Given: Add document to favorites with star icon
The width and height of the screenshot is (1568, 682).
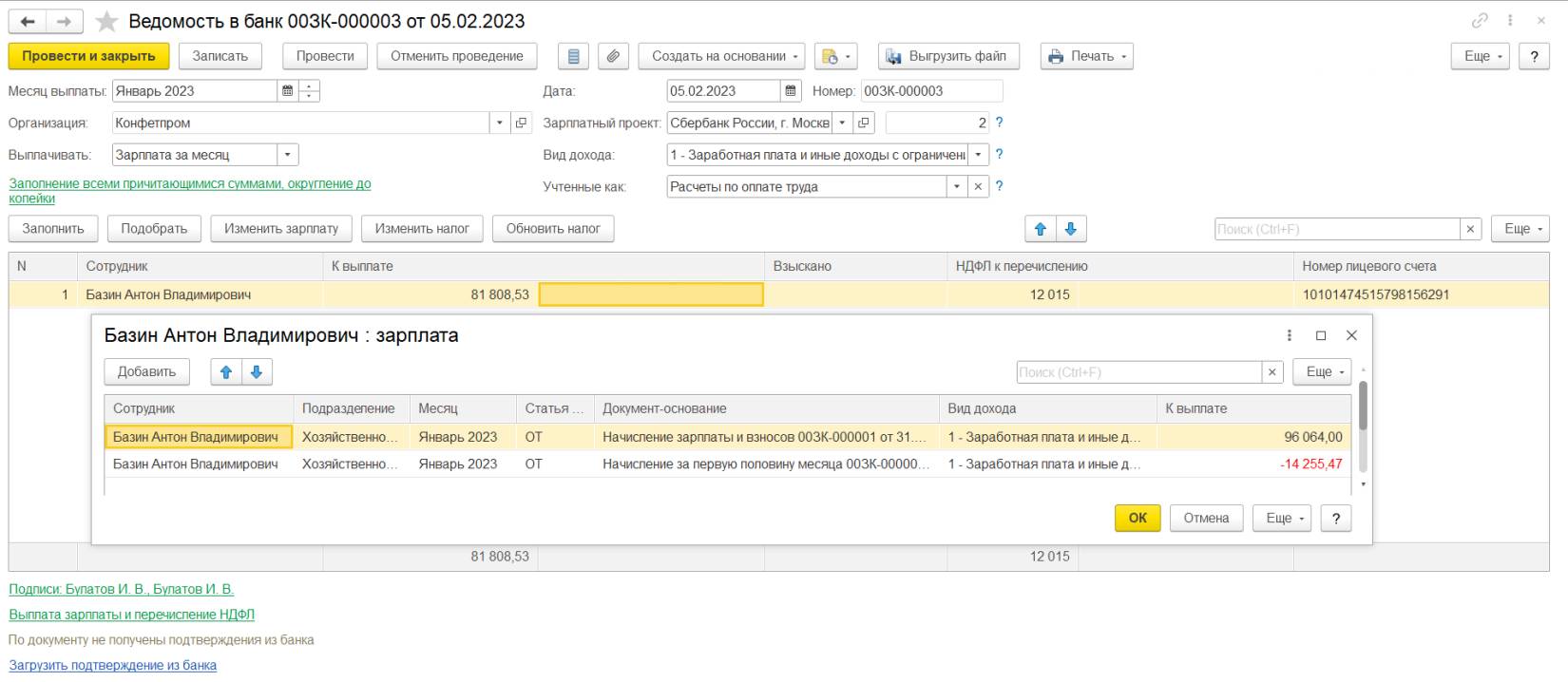Looking at the screenshot, I should tap(107, 22).
